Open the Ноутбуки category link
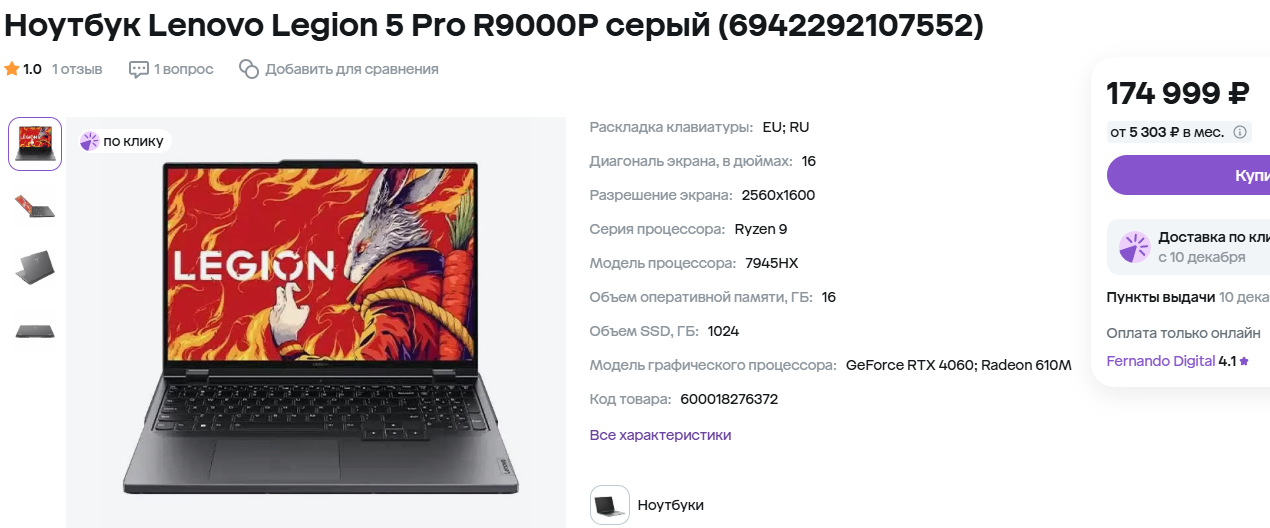 pos(671,505)
